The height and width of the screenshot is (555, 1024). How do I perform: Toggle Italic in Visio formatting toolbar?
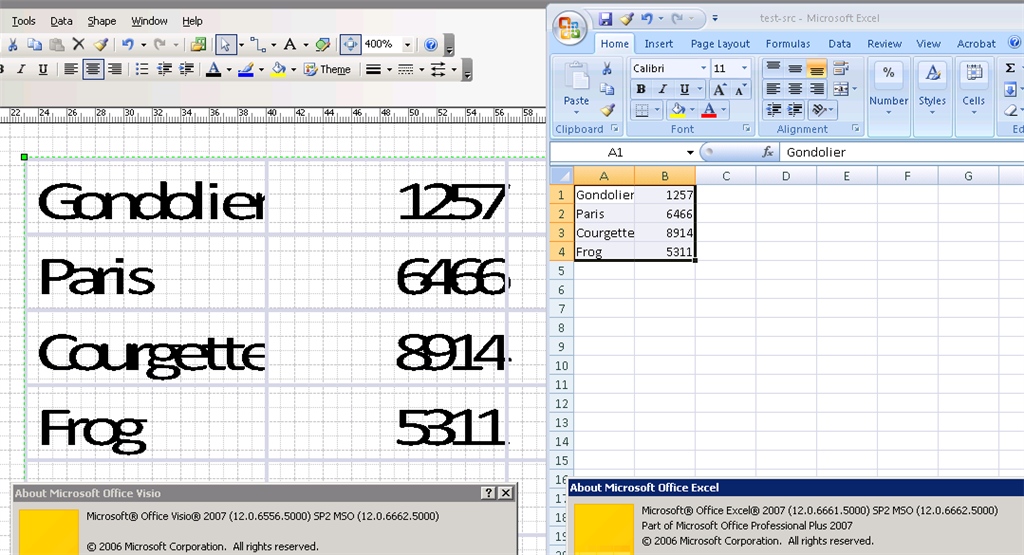point(21,69)
